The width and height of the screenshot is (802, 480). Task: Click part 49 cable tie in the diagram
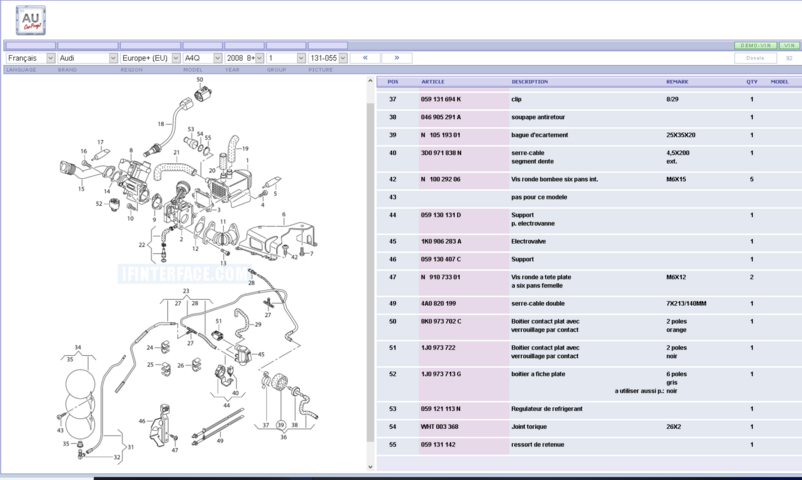click(219, 426)
